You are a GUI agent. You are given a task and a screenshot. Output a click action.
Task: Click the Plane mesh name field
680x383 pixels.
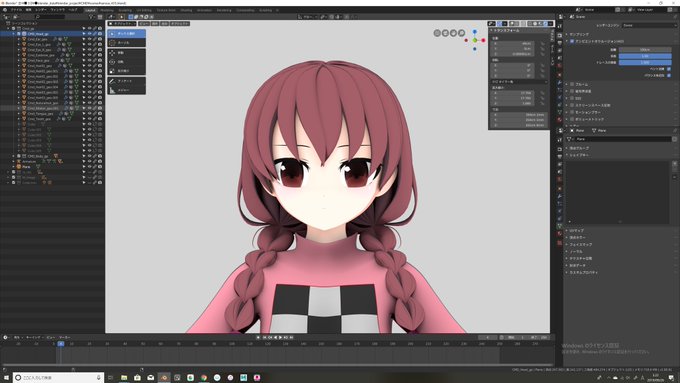(x=623, y=139)
